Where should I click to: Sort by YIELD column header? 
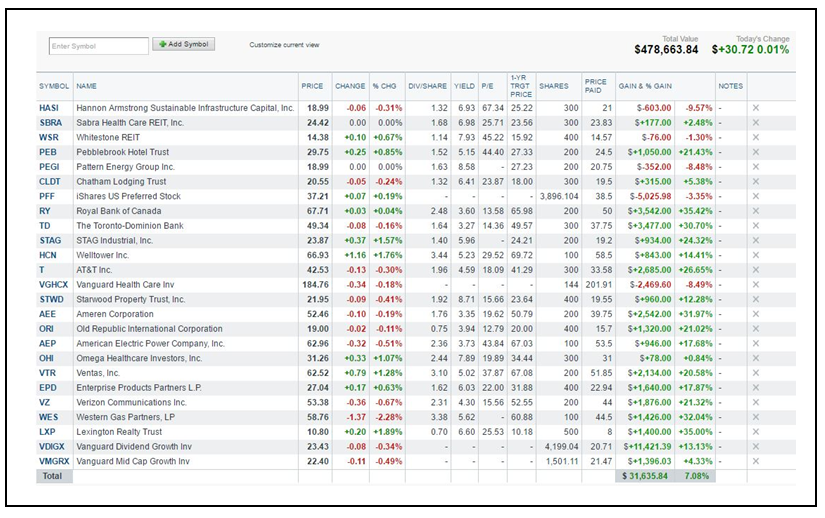click(x=464, y=86)
